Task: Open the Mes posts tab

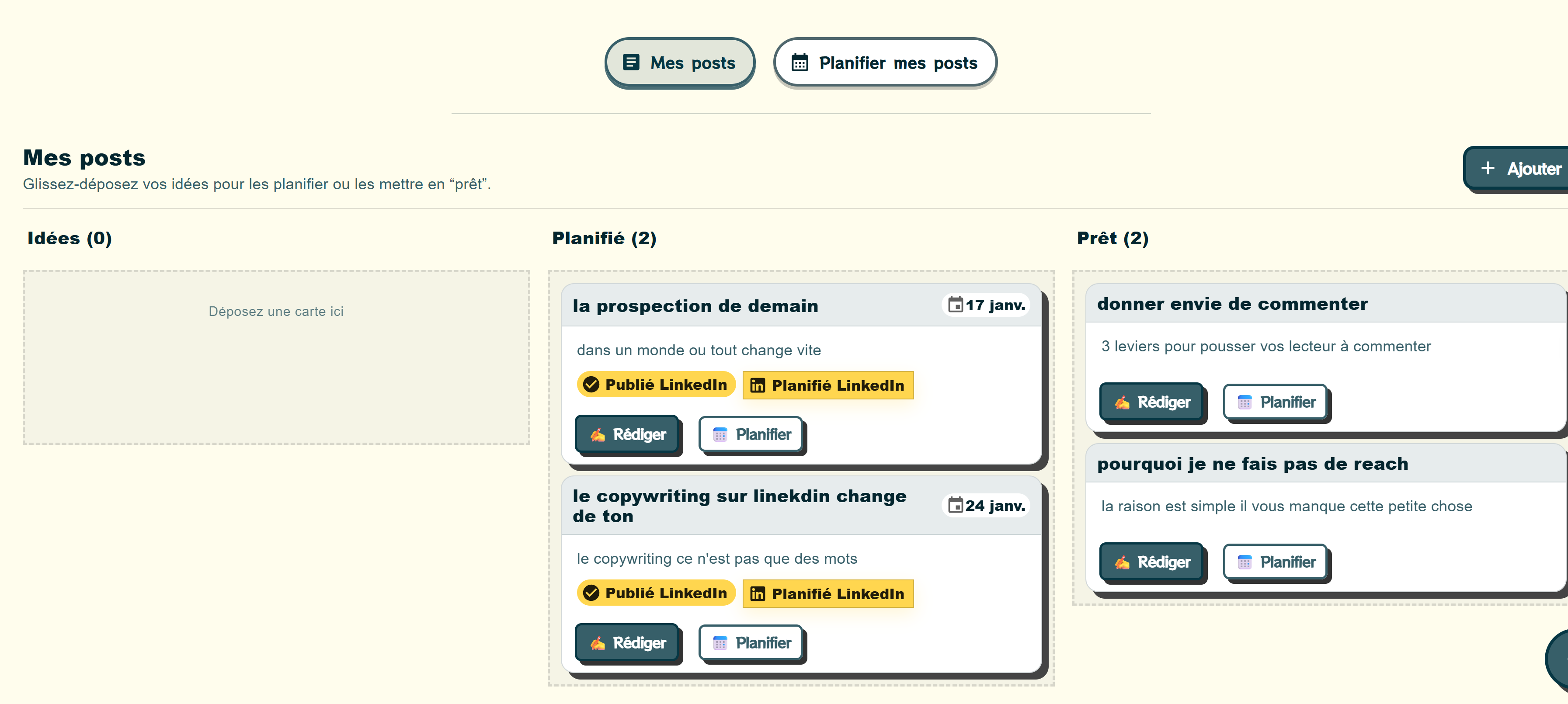Action: 679,62
